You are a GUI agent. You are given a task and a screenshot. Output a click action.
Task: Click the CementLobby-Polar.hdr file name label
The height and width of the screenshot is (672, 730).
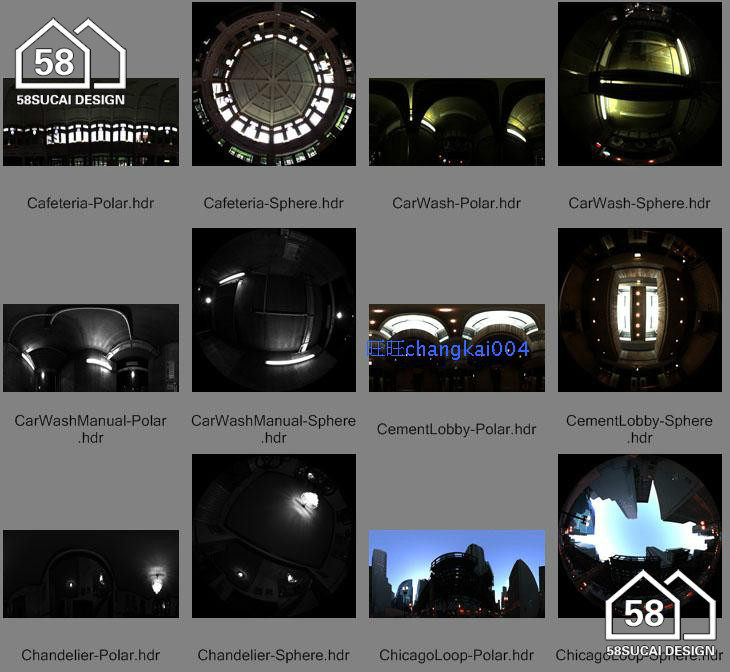(x=457, y=429)
